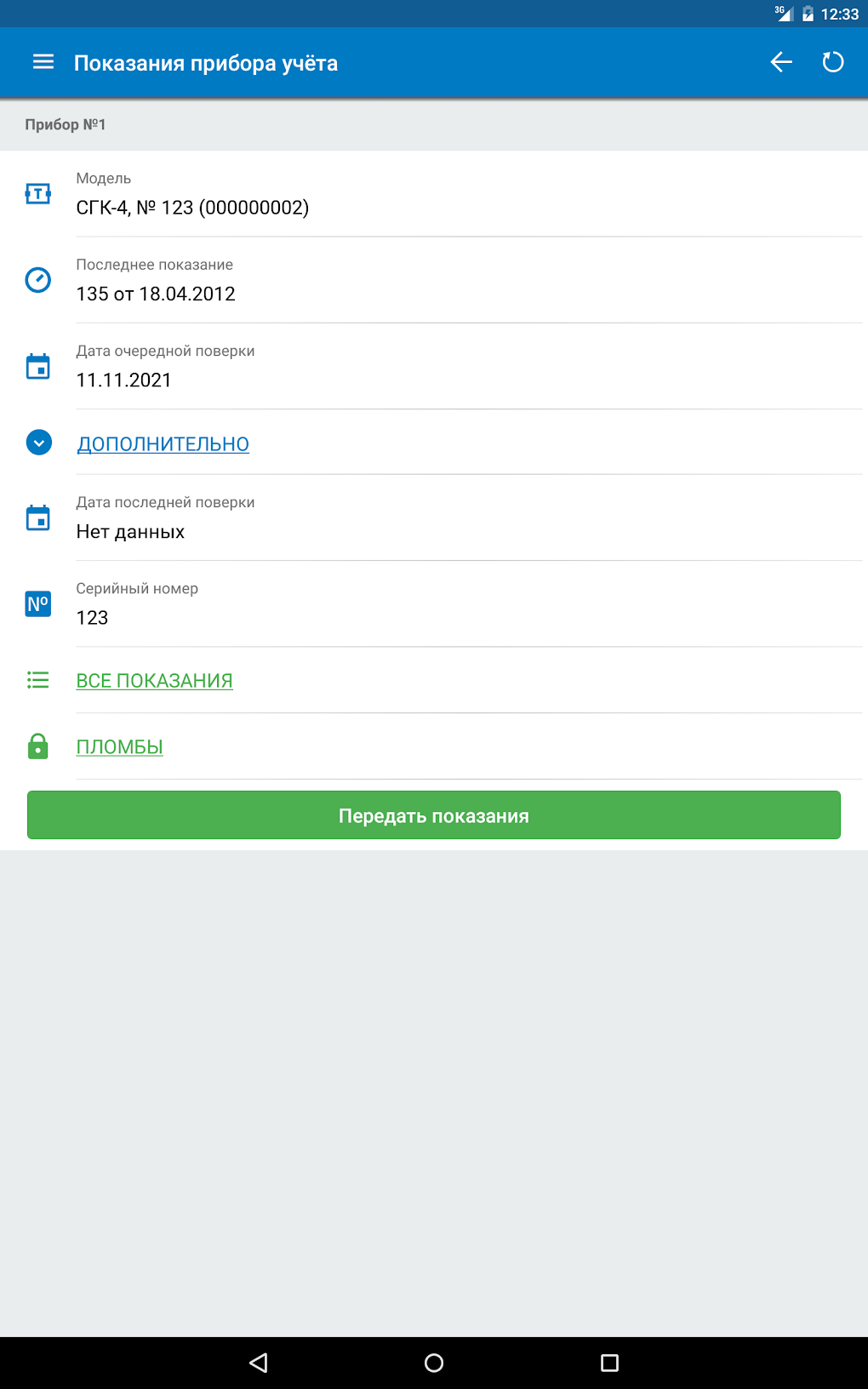The image size is (868, 1389).
Task: Open the ПЛОМБЫ link
Action: (120, 746)
